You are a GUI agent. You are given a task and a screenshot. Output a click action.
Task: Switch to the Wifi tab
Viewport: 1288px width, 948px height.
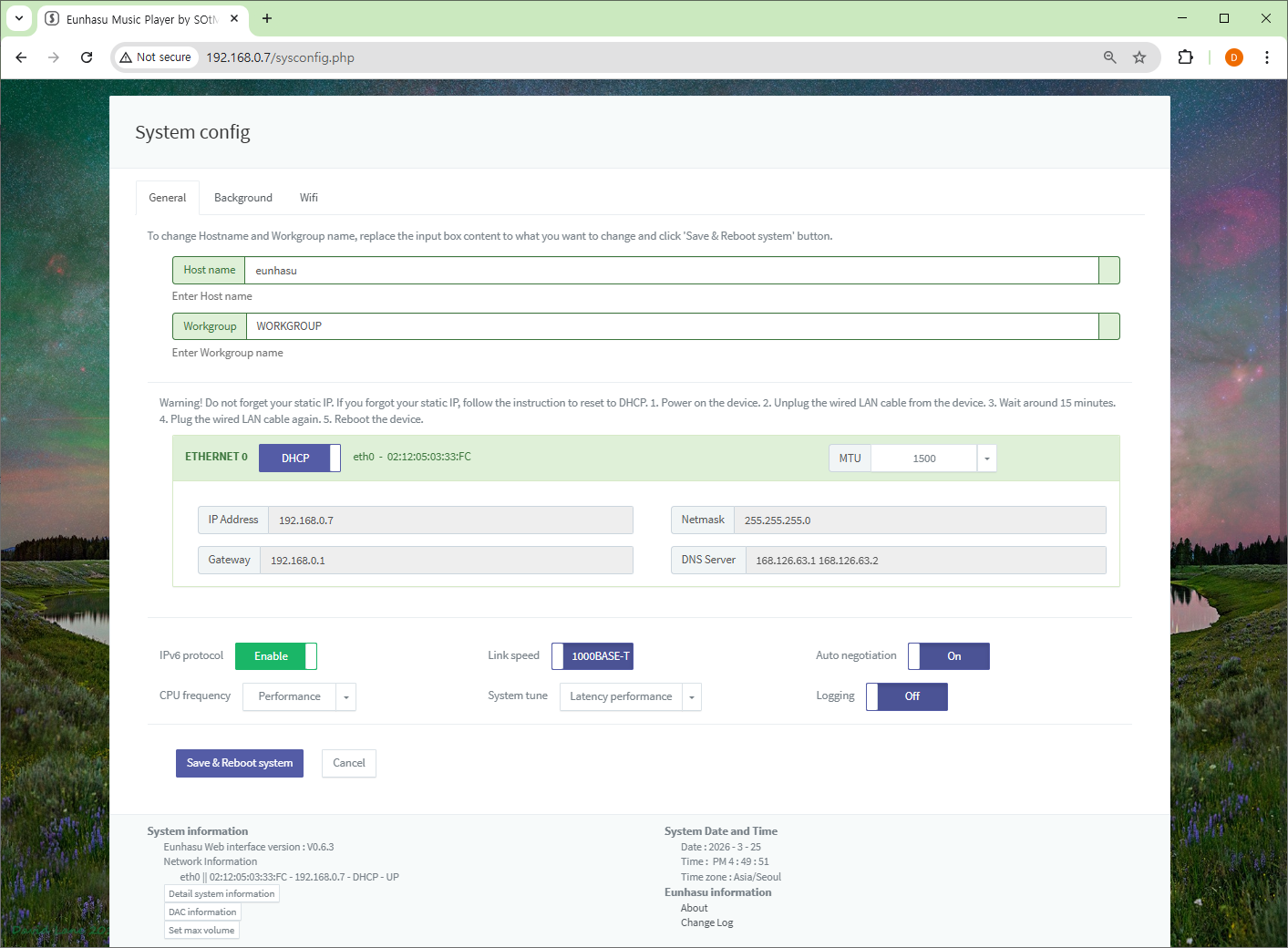click(x=309, y=198)
